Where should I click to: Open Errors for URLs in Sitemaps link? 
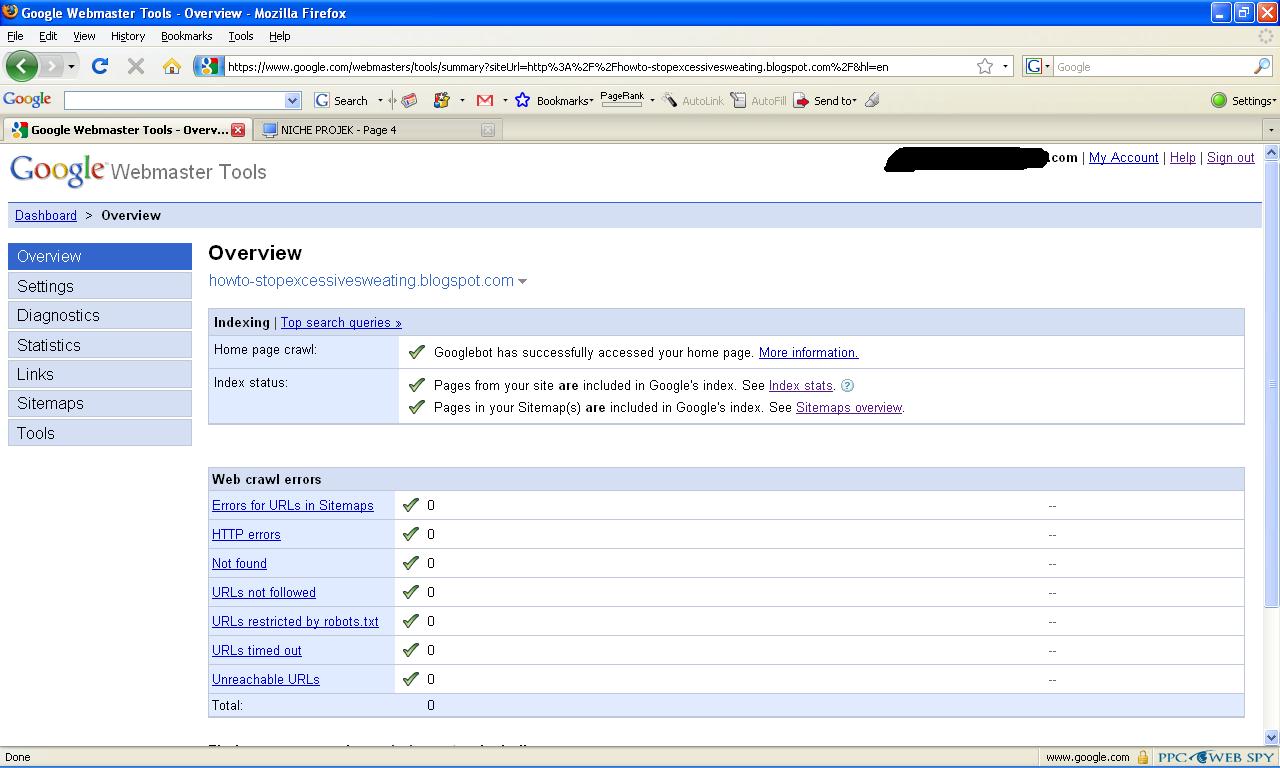[293, 505]
